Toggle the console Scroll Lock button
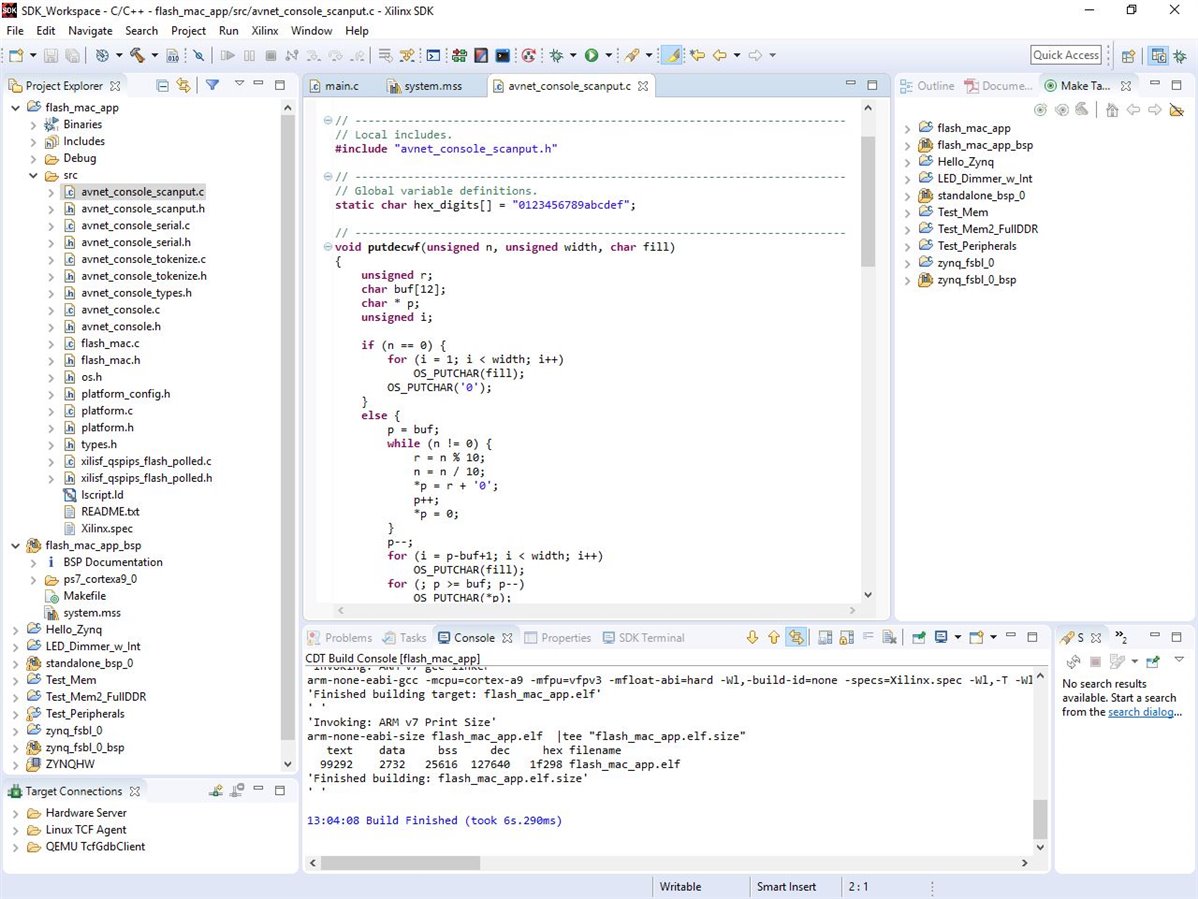 [846, 637]
